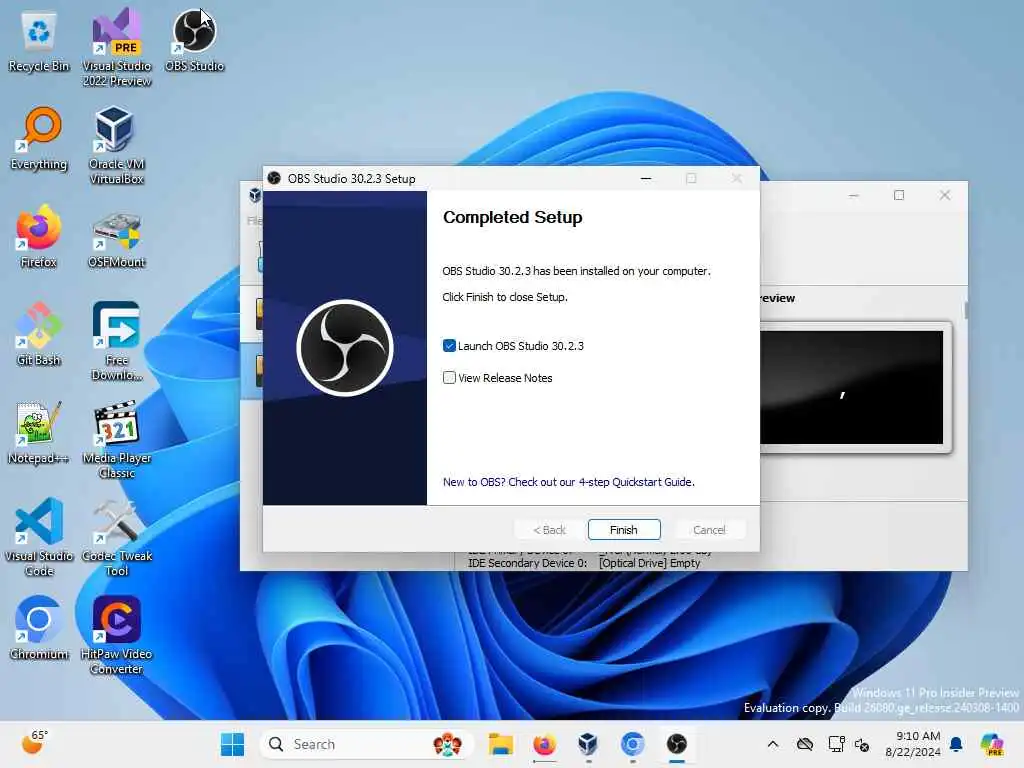Open Copilot Preview icon in taskbar
This screenshot has width=1024, height=768.
click(x=992, y=744)
